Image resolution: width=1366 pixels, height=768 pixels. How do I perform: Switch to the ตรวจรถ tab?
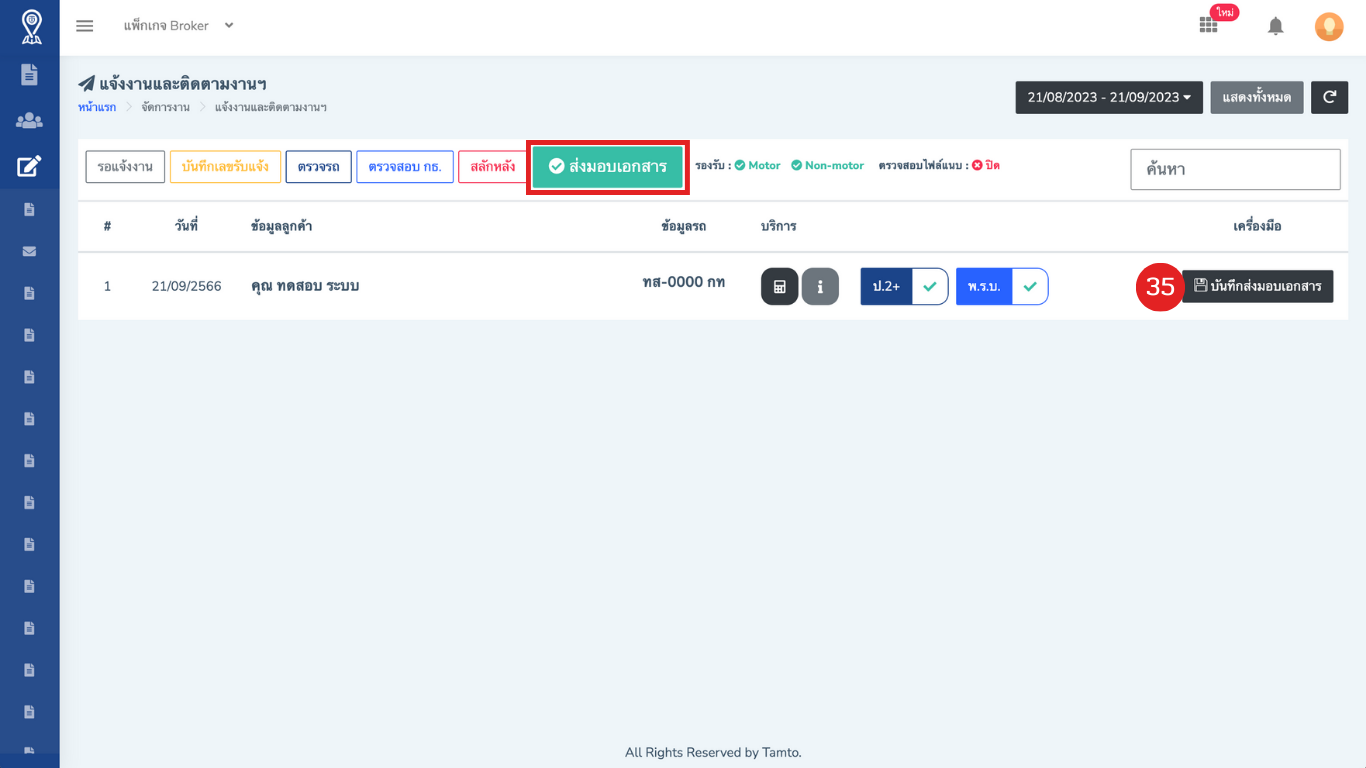pyautogui.click(x=318, y=167)
